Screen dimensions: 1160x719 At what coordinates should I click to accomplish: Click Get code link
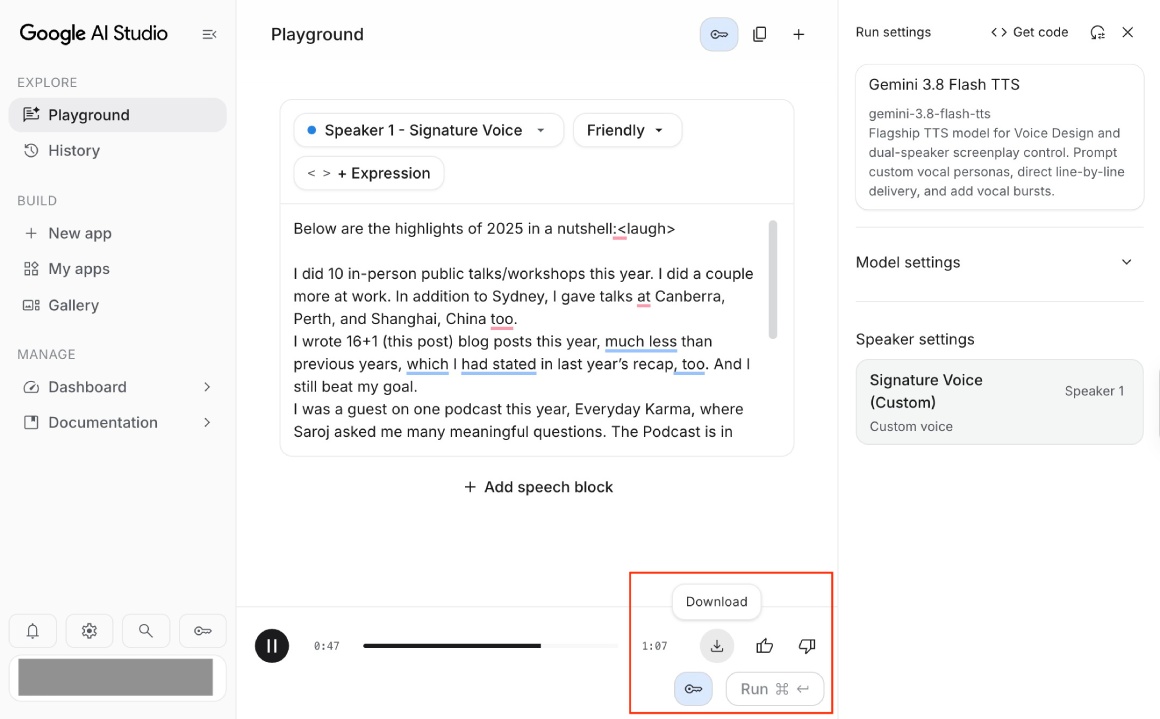pyautogui.click(x=1030, y=33)
